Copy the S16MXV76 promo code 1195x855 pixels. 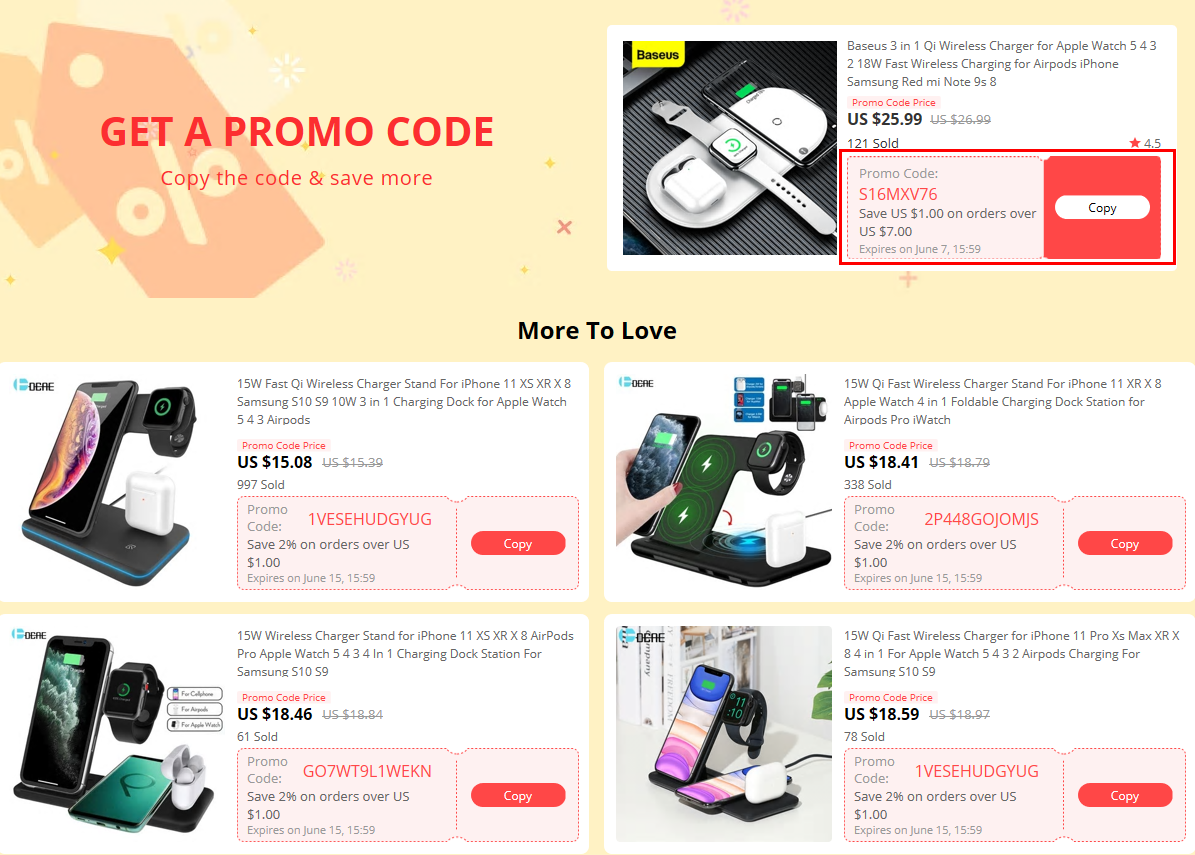pos(1102,207)
